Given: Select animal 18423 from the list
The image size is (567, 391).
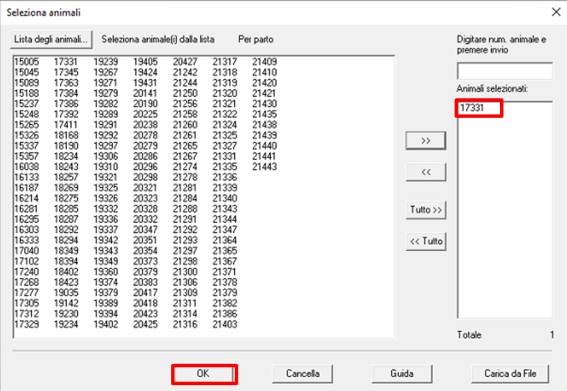Looking at the screenshot, I should click(x=66, y=282).
